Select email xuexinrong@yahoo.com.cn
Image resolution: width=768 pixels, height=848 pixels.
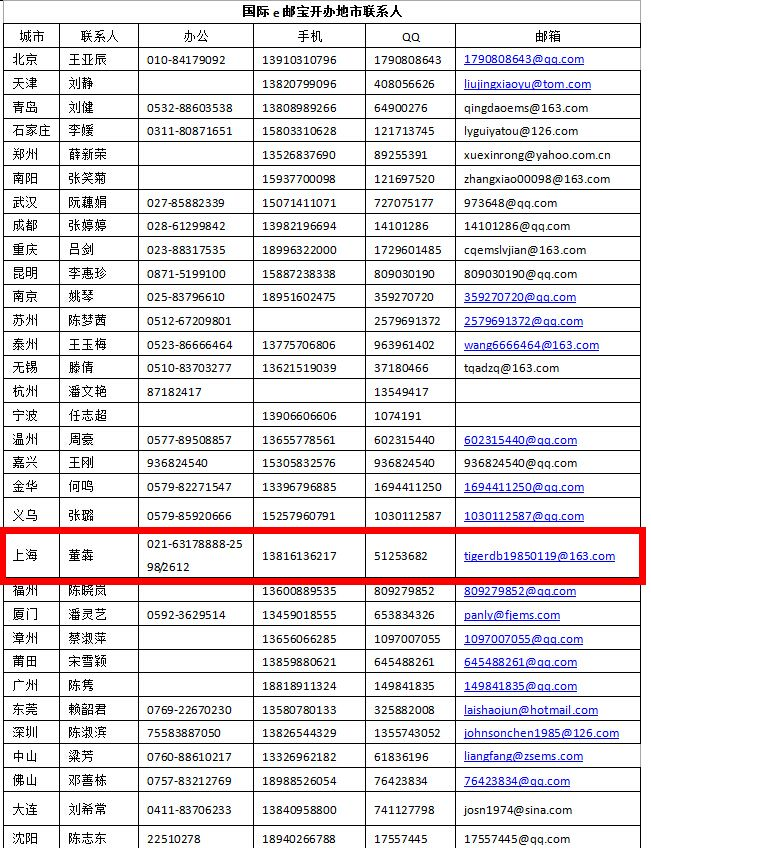click(537, 155)
